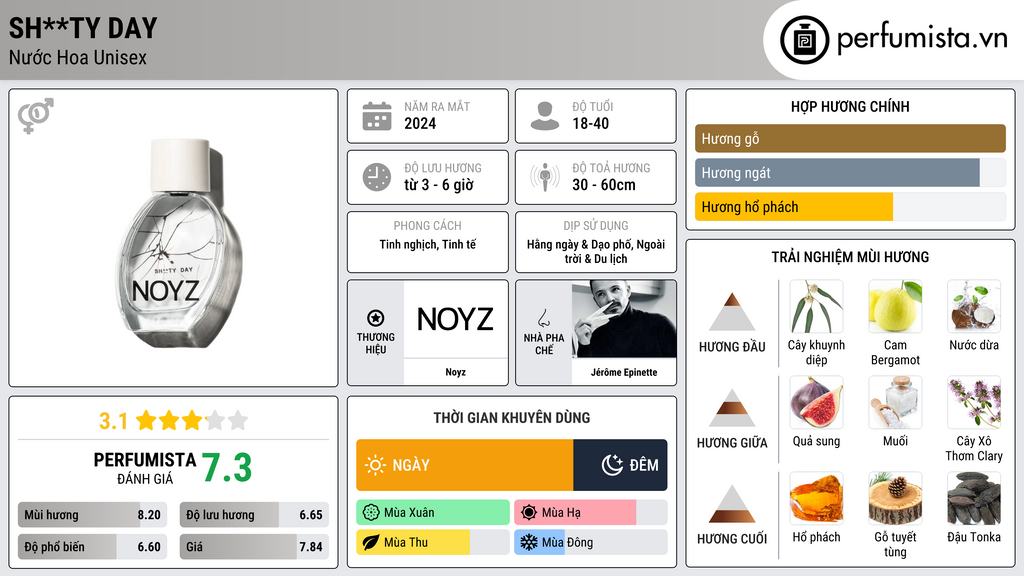Click the Hương gỗ accord bar
The height and width of the screenshot is (576, 1024).
pos(850,138)
